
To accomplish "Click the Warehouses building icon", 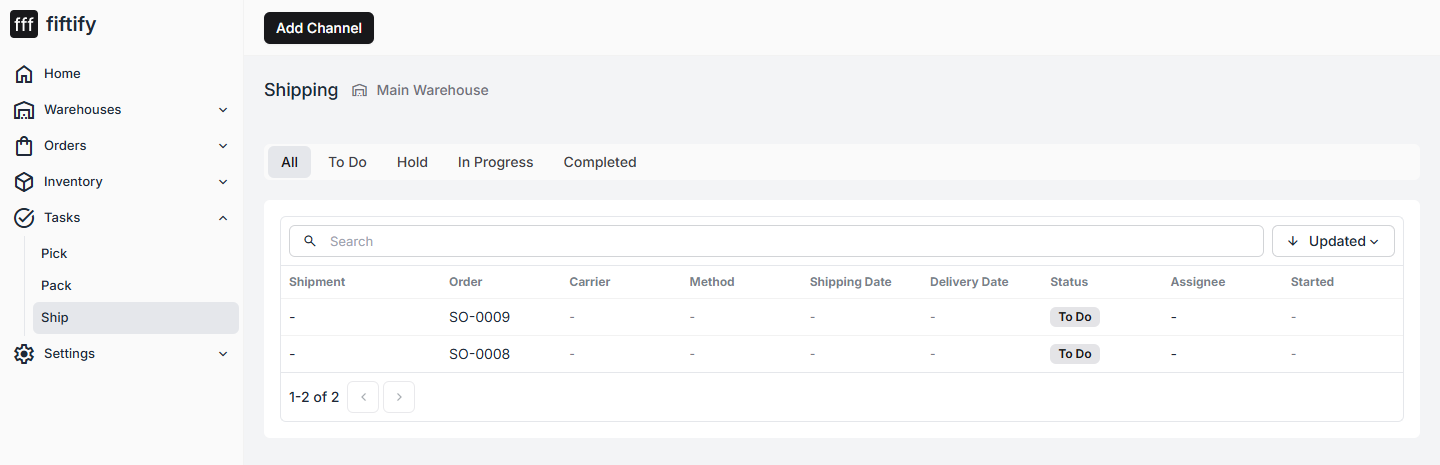I will tap(24, 110).
